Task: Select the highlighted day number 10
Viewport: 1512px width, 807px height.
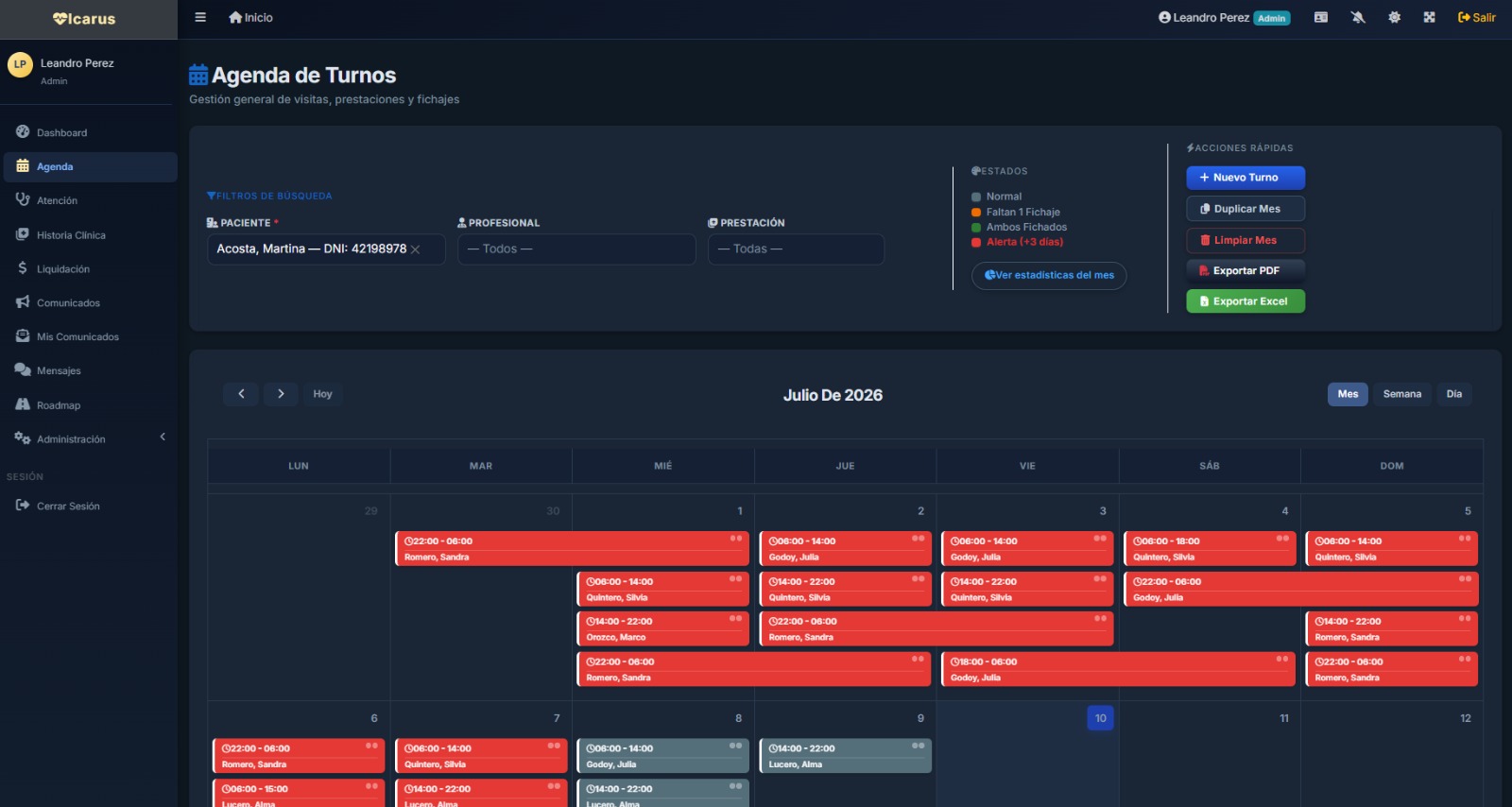Action: click(x=1101, y=718)
